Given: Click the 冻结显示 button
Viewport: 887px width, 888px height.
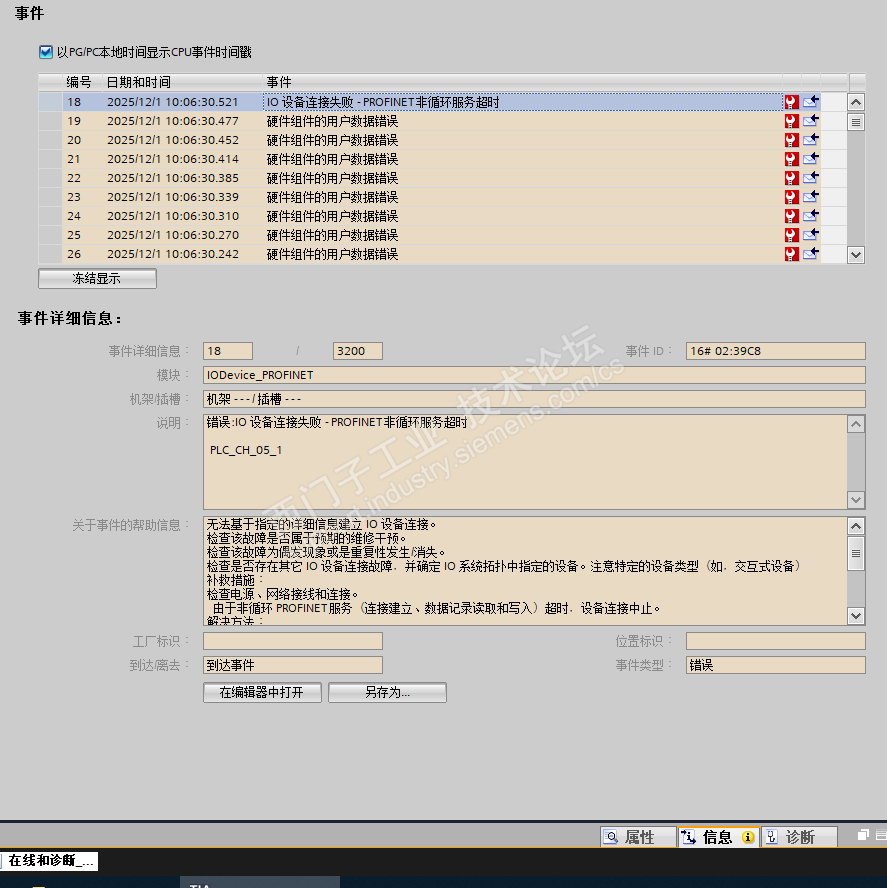Looking at the screenshot, I should (97, 279).
